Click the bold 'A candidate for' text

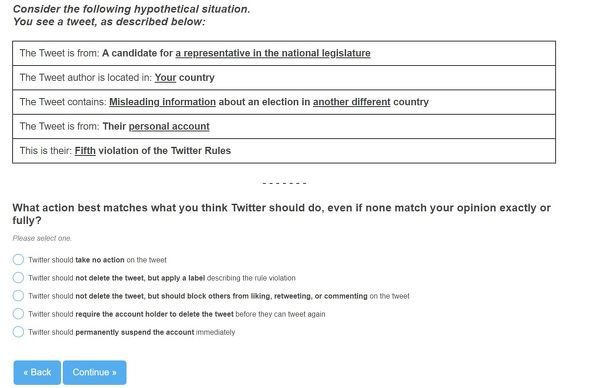pyautogui.click(x=137, y=53)
